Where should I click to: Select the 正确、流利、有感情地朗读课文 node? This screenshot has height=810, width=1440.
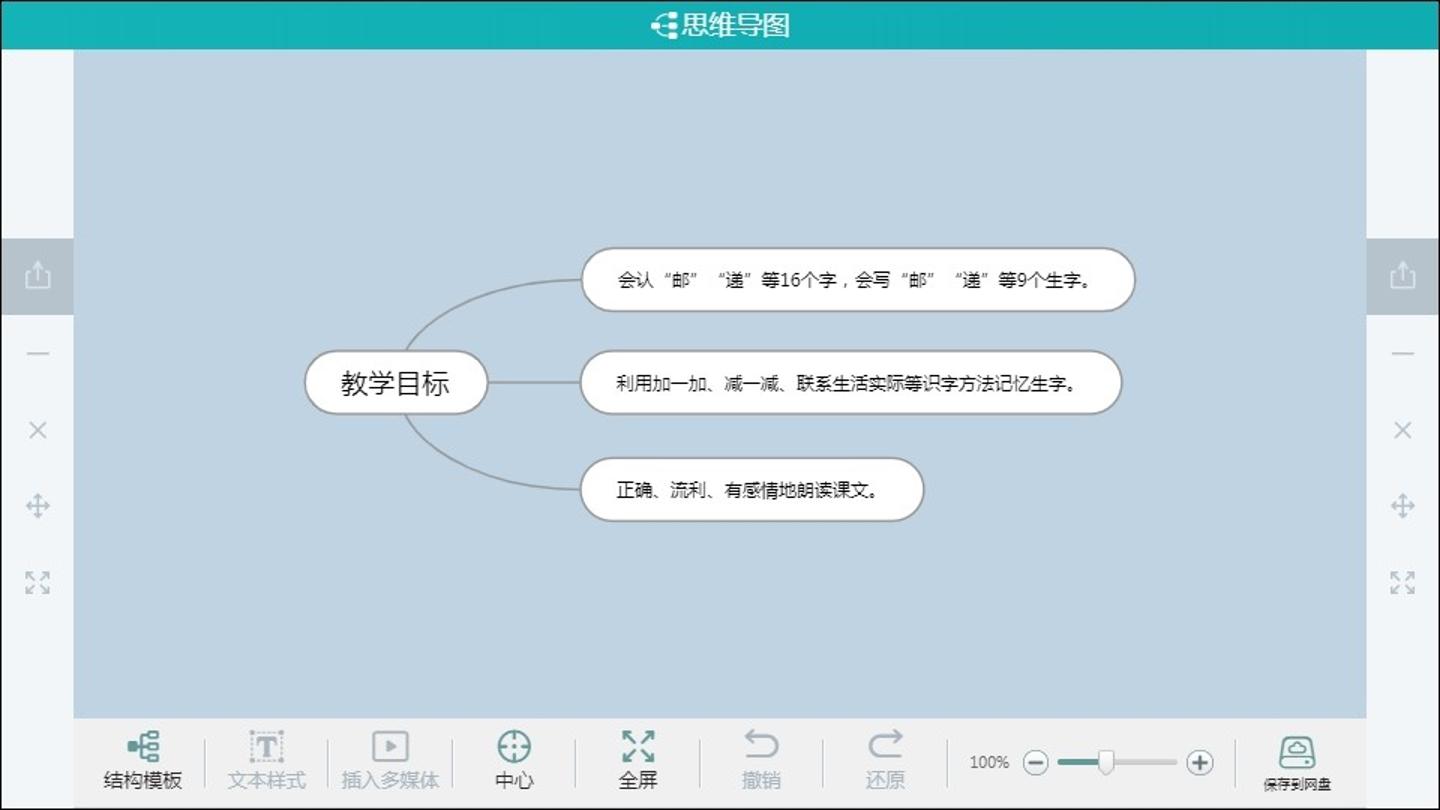point(751,490)
